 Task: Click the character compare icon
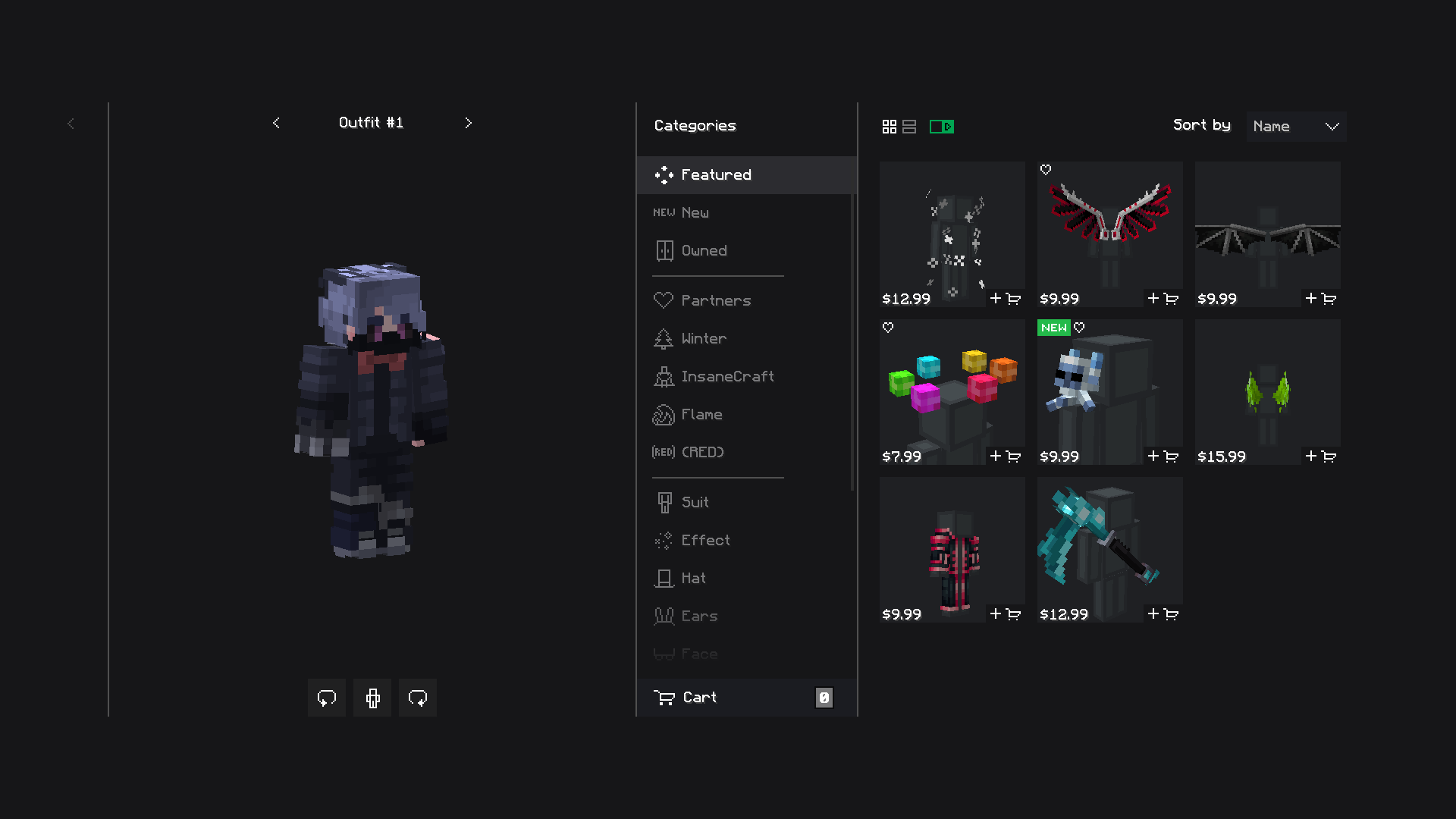point(371,697)
